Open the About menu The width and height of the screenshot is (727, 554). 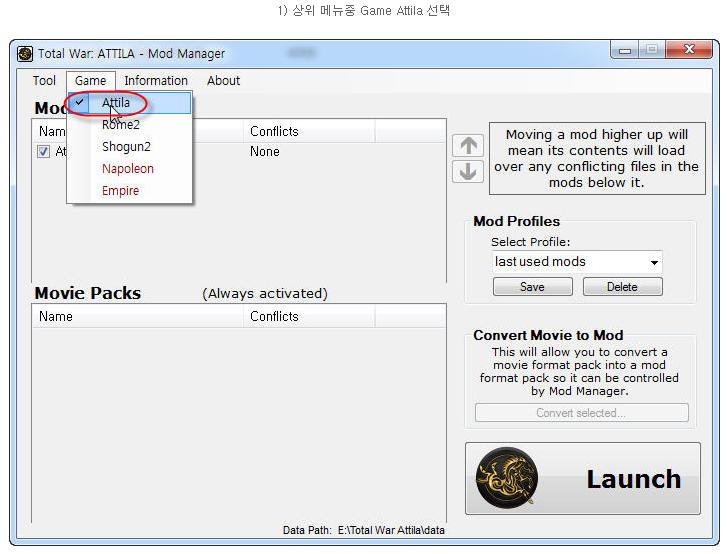(x=223, y=81)
